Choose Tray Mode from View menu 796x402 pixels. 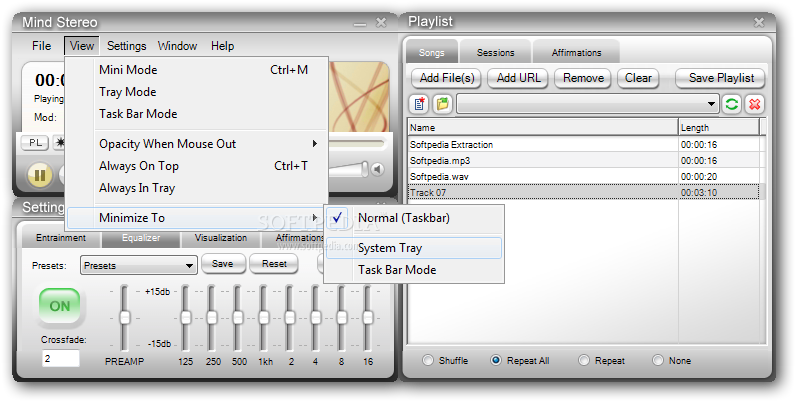pos(197,92)
